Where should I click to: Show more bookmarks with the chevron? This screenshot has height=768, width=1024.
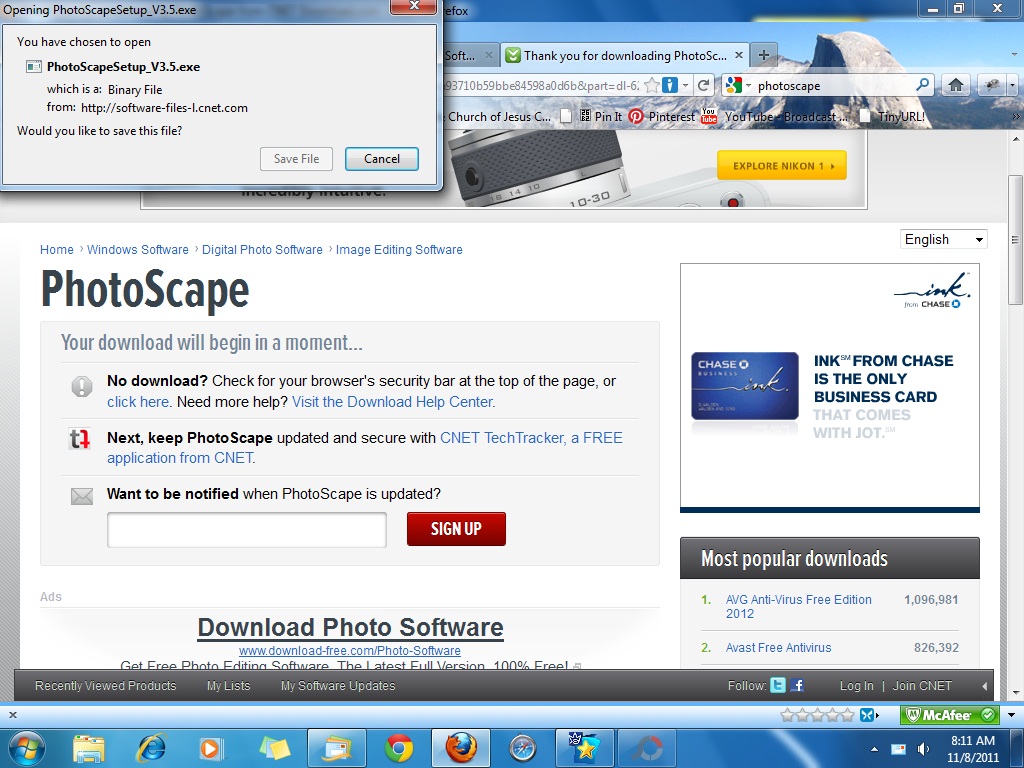click(1016, 117)
